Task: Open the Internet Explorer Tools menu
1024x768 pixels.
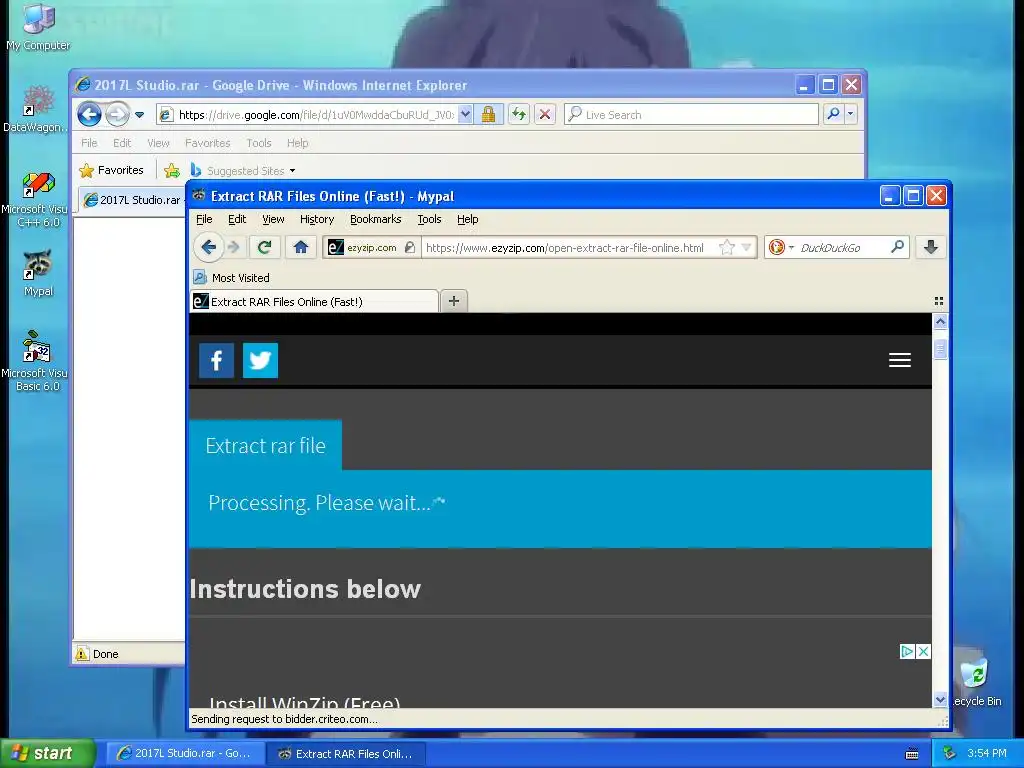Action: point(259,143)
